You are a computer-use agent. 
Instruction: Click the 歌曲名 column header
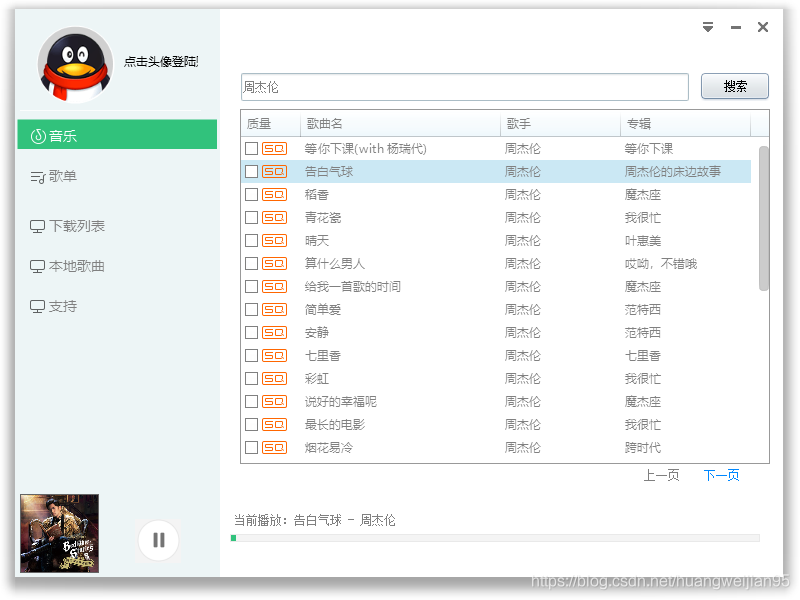click(x=401, y=123)
